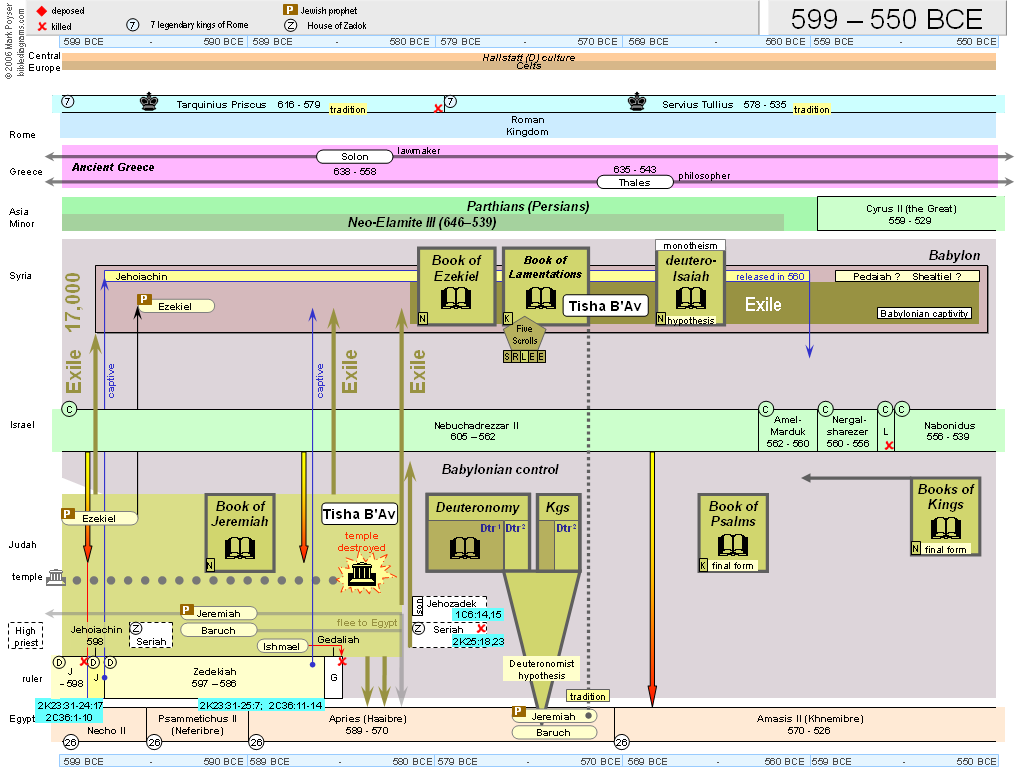The height and width of the screenshot is (768, 1024).
Task: Select the book icon in Book of Psalms
Action: (733, 544)
